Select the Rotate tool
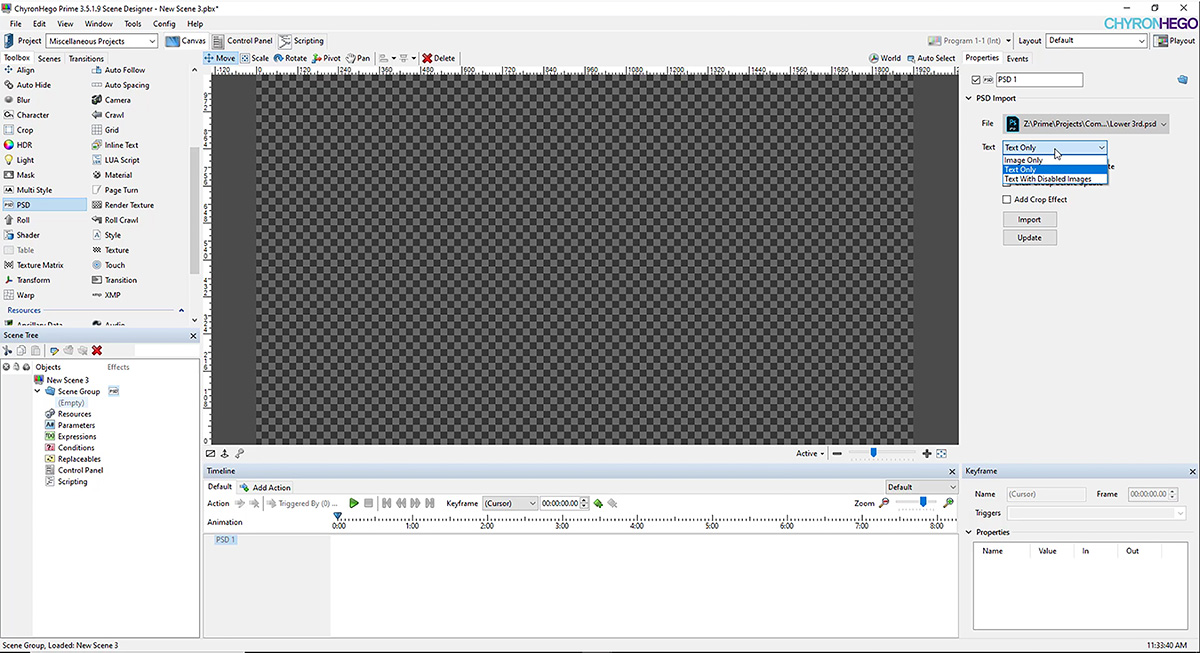This screenshot has width=1200, height=653. [x=290, y=58]
